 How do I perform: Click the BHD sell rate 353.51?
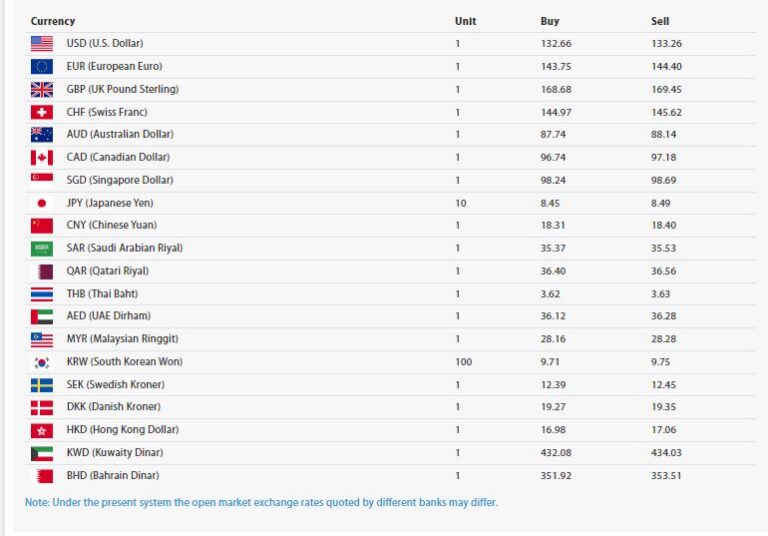tap(666, 476)
